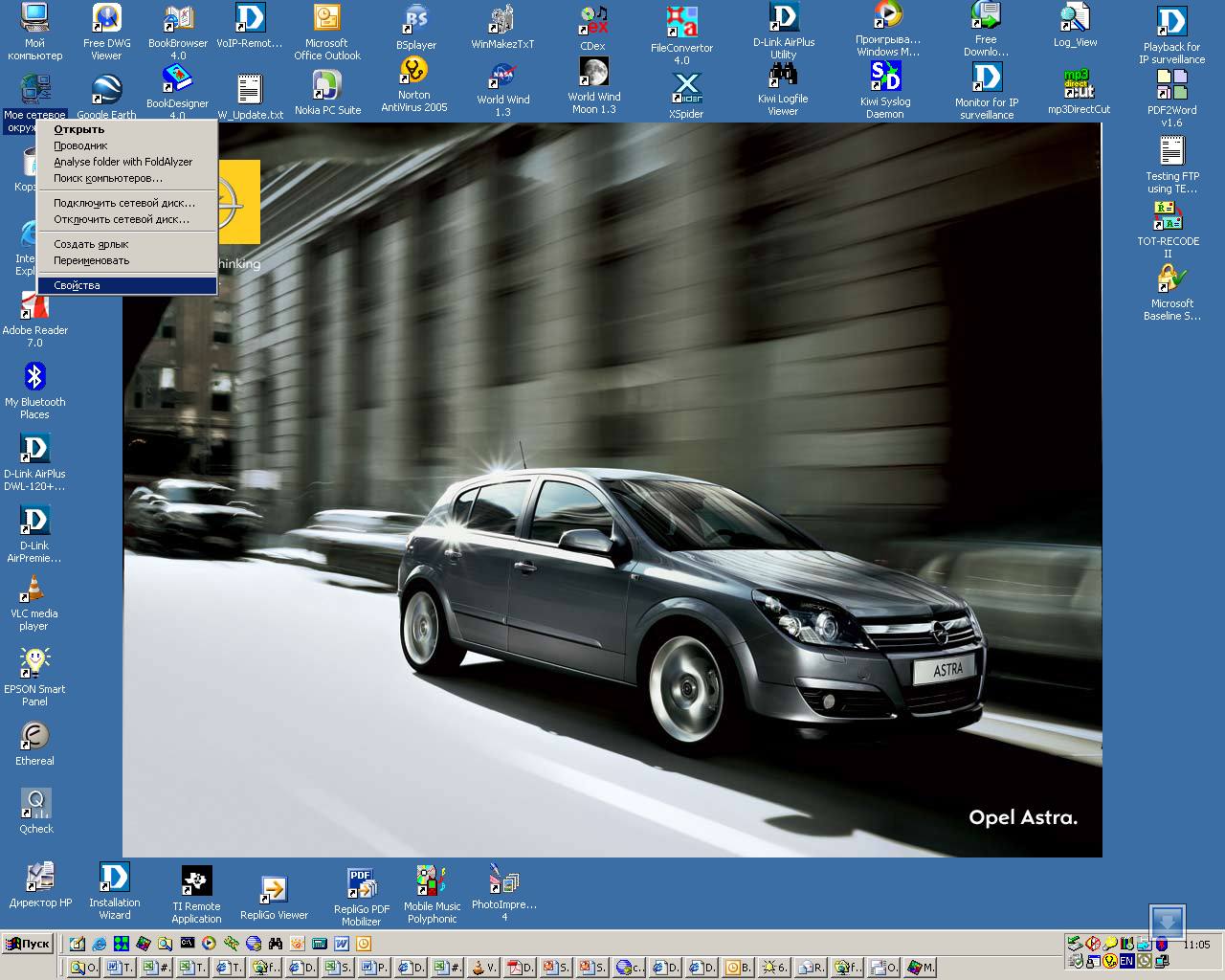Click Подключить сетевой диск menu entry

123,203
